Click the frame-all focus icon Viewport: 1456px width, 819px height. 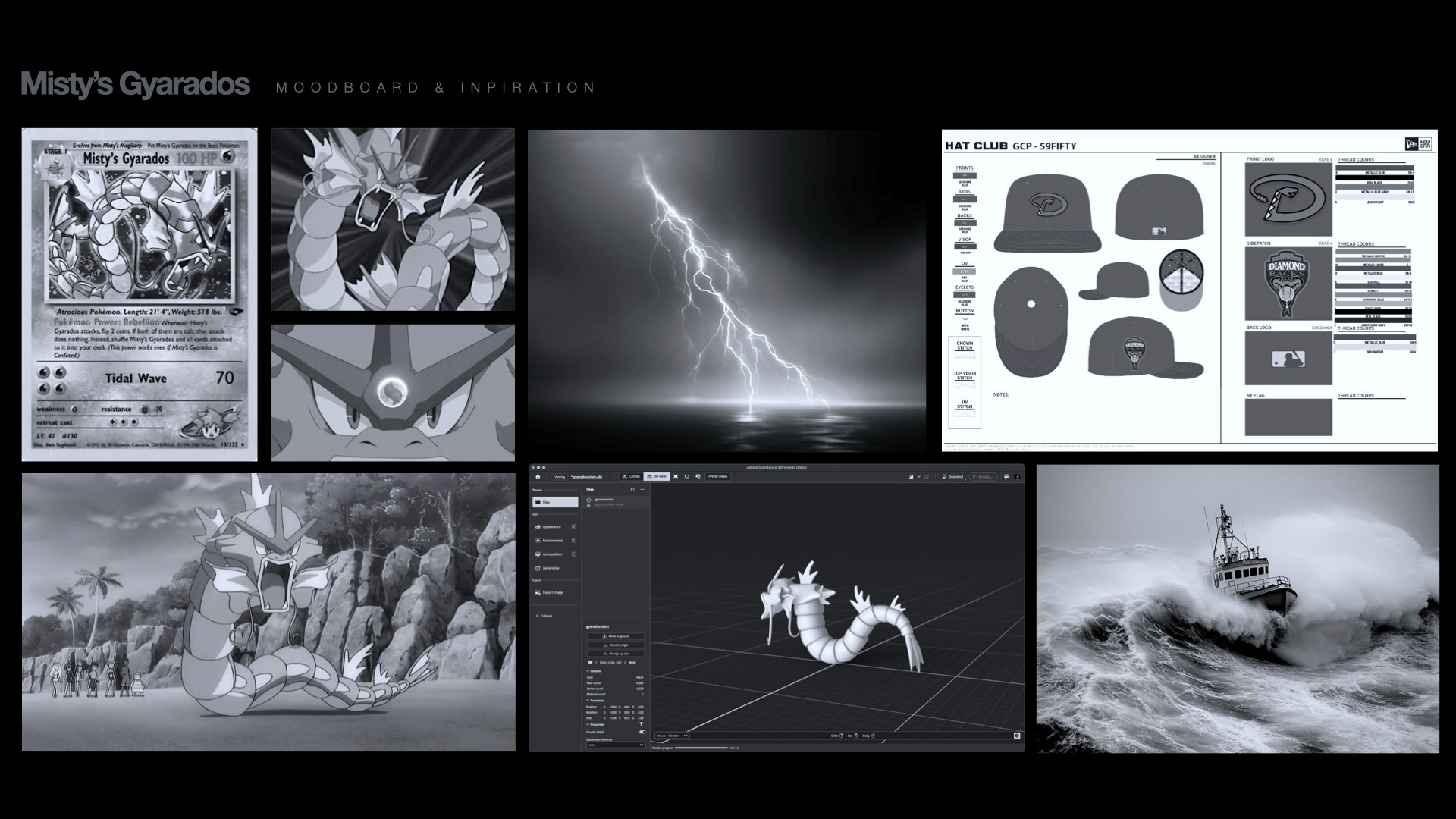pyautogui.click(x=676, y=476)
